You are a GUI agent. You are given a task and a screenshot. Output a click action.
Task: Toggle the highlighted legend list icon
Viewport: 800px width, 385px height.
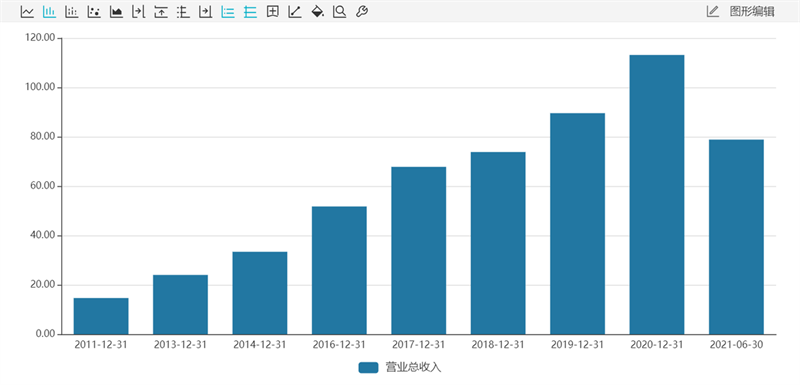228,11
